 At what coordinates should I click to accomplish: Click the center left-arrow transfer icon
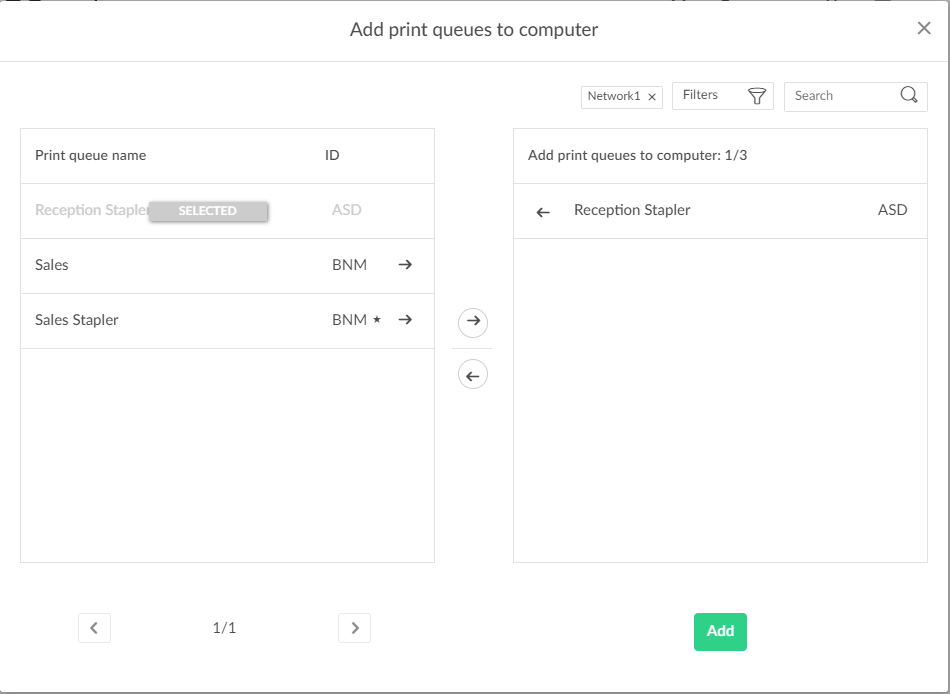point(472,374)
